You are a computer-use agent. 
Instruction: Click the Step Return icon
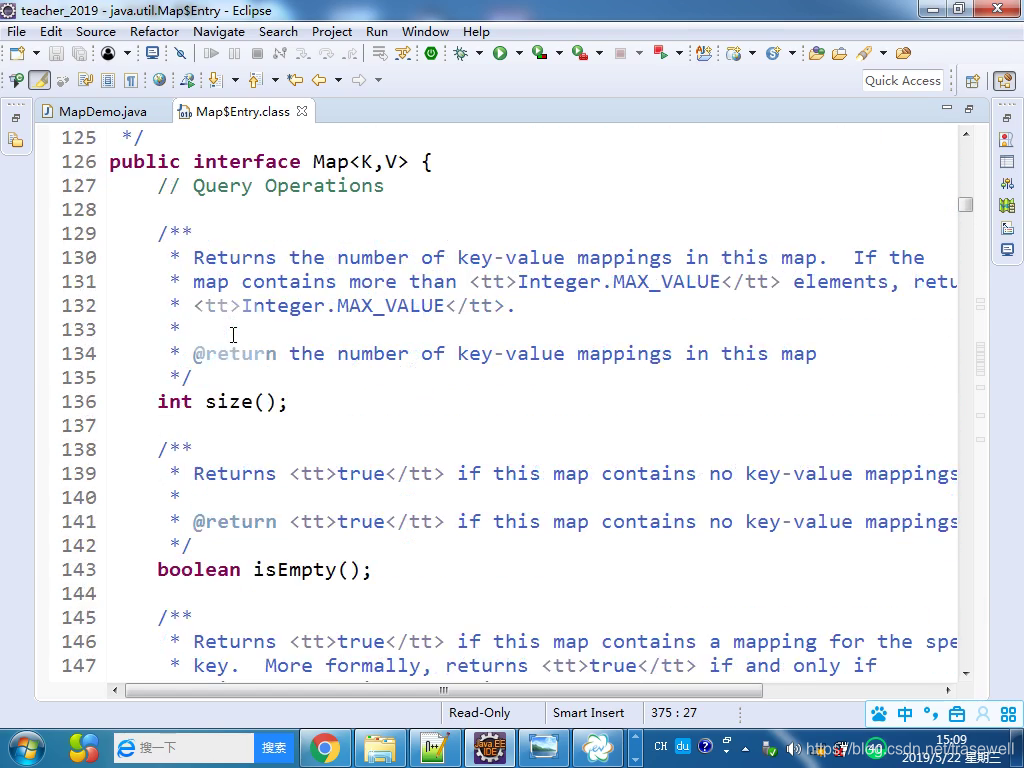tap(351, 54)
